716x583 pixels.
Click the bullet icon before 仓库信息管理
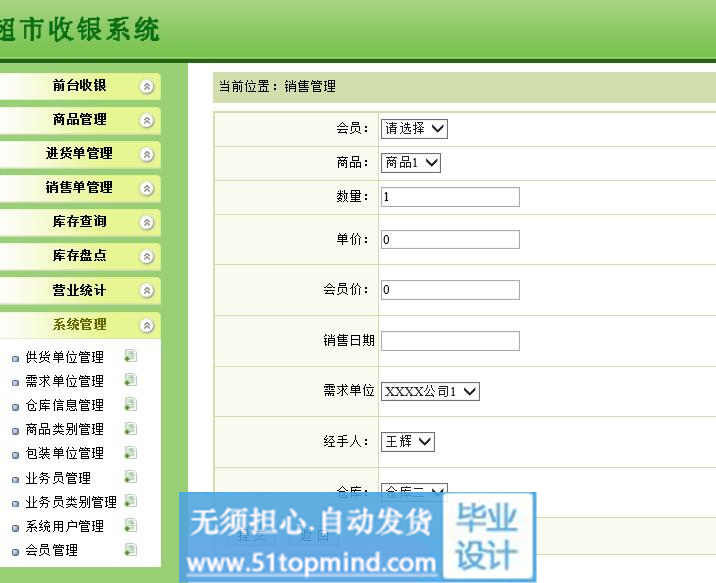[16, 407]
